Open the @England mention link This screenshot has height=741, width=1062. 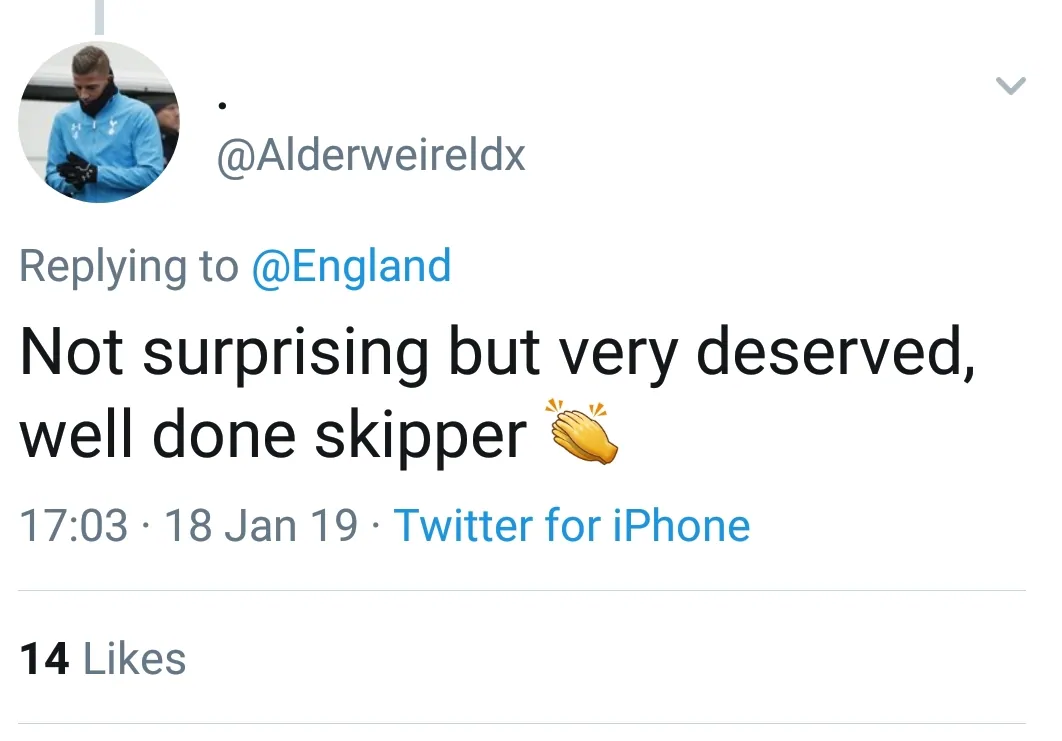(x=351, y=266)
